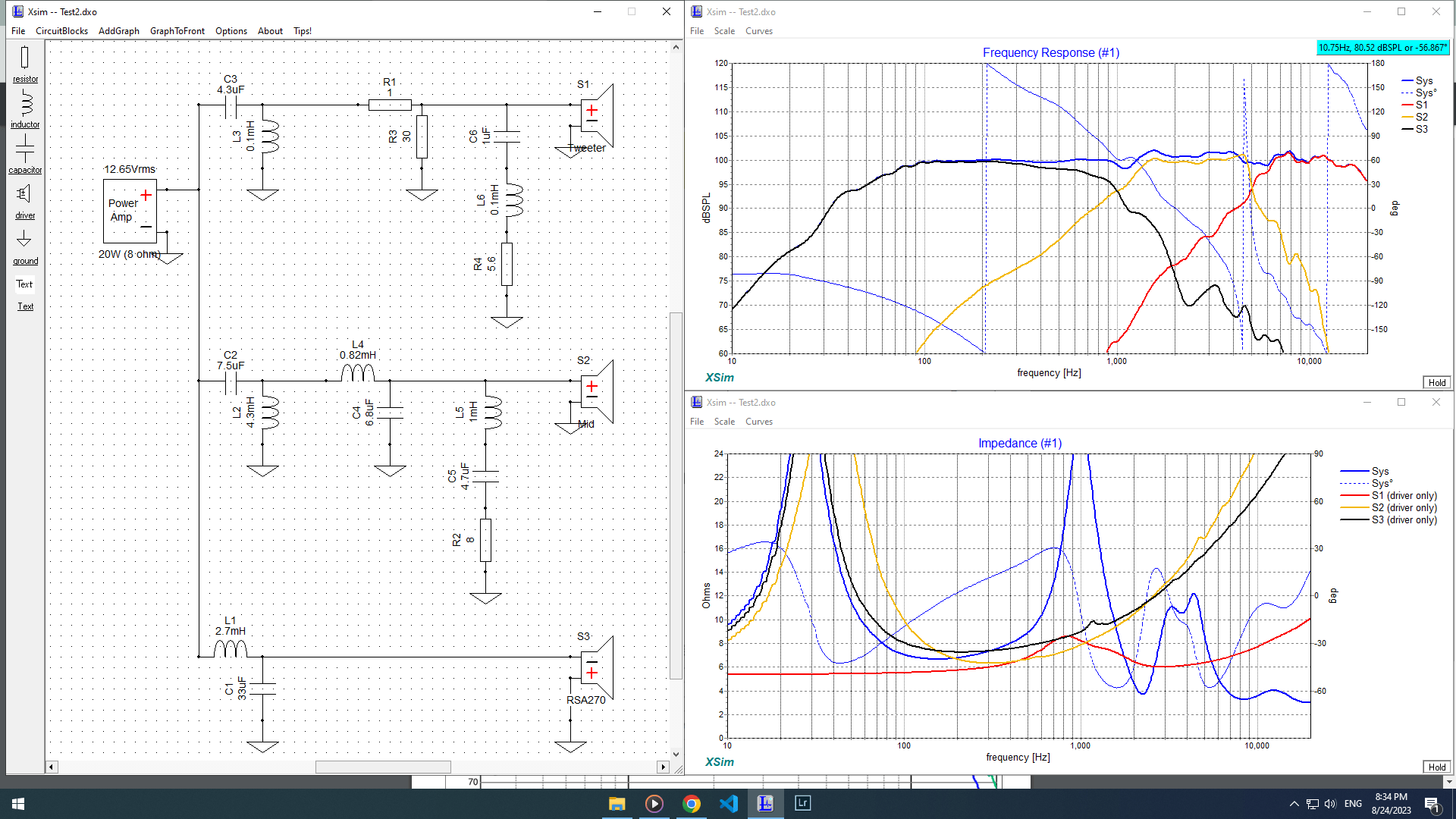The height and width of the screenshot is (819, 1456).
Task: Open Scale menu in Impedance window
Action: 723,422
